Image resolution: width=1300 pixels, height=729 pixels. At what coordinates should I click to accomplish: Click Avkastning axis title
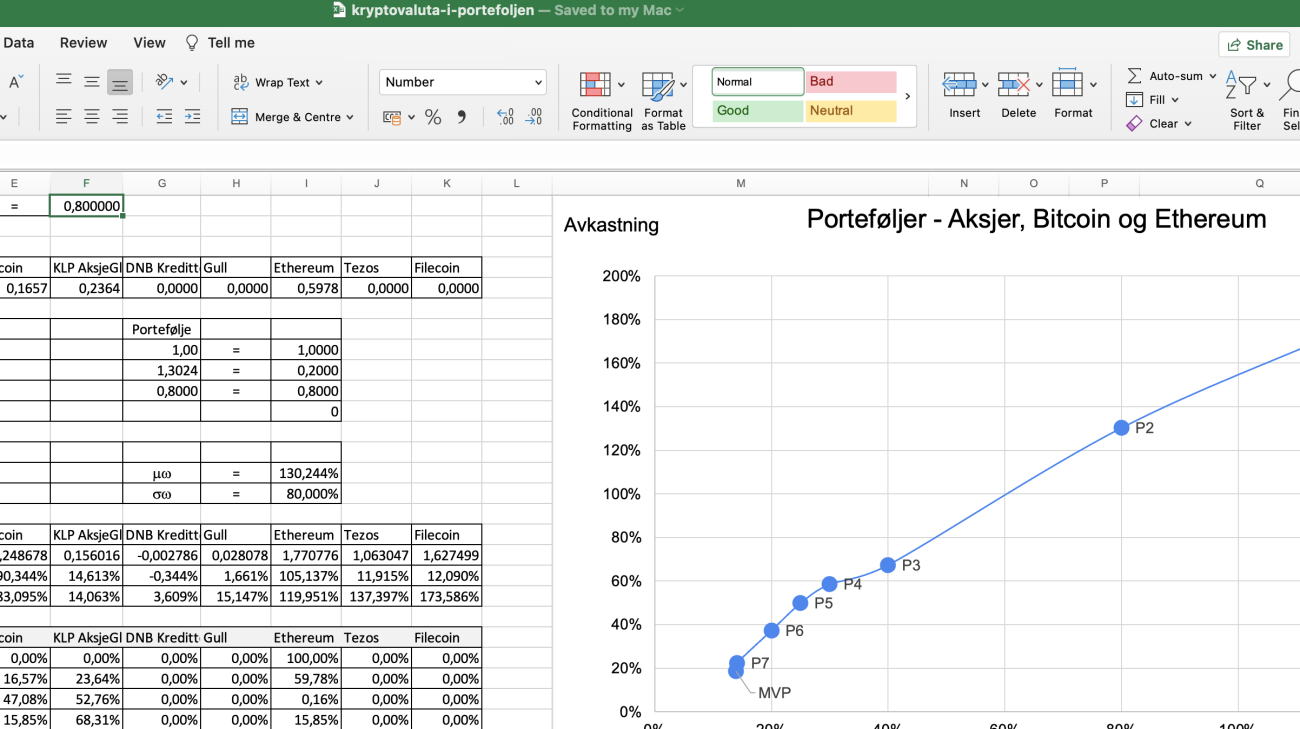pos(611,225)
